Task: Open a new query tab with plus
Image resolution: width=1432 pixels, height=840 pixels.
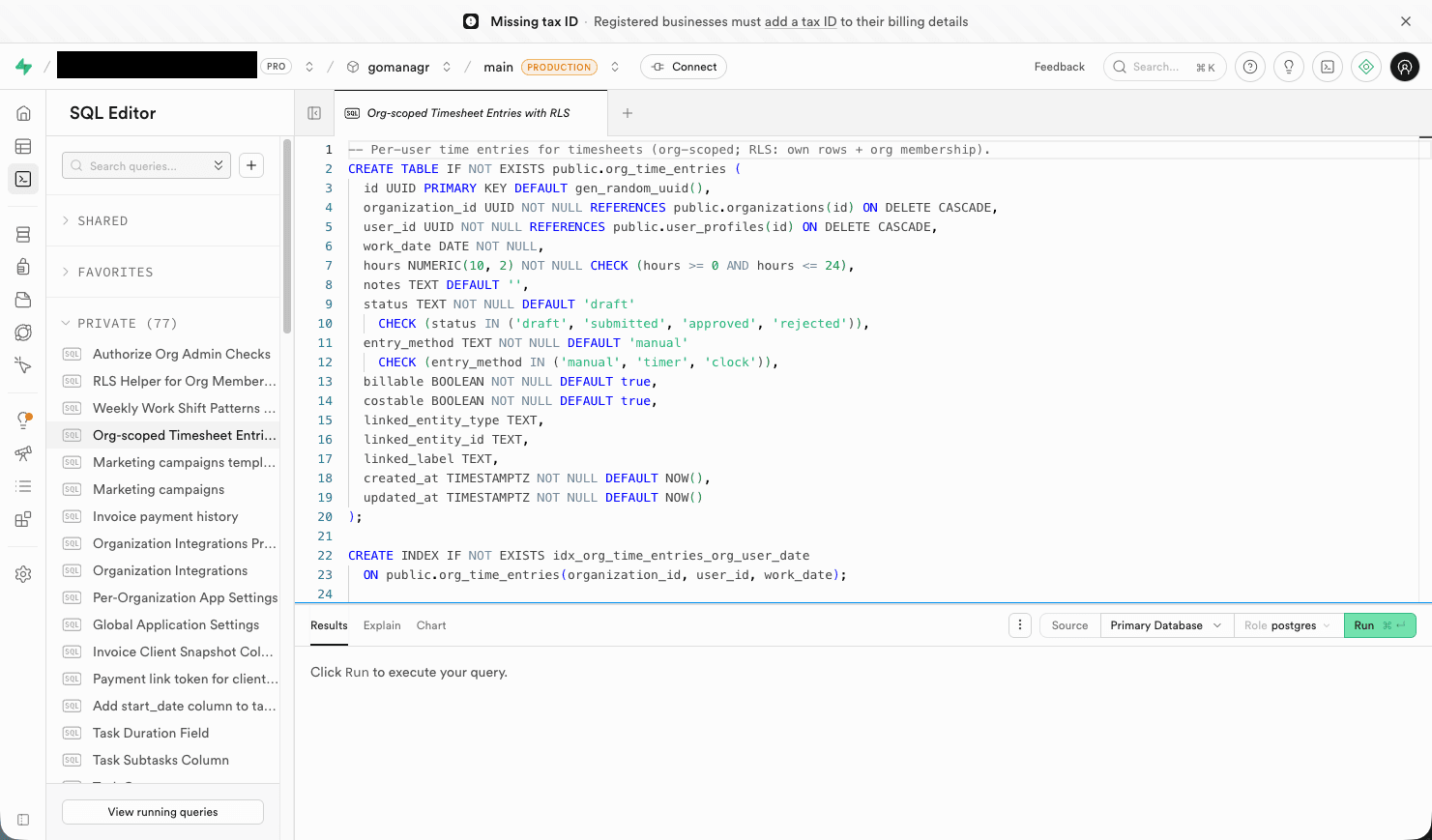Action: (628, 113)
